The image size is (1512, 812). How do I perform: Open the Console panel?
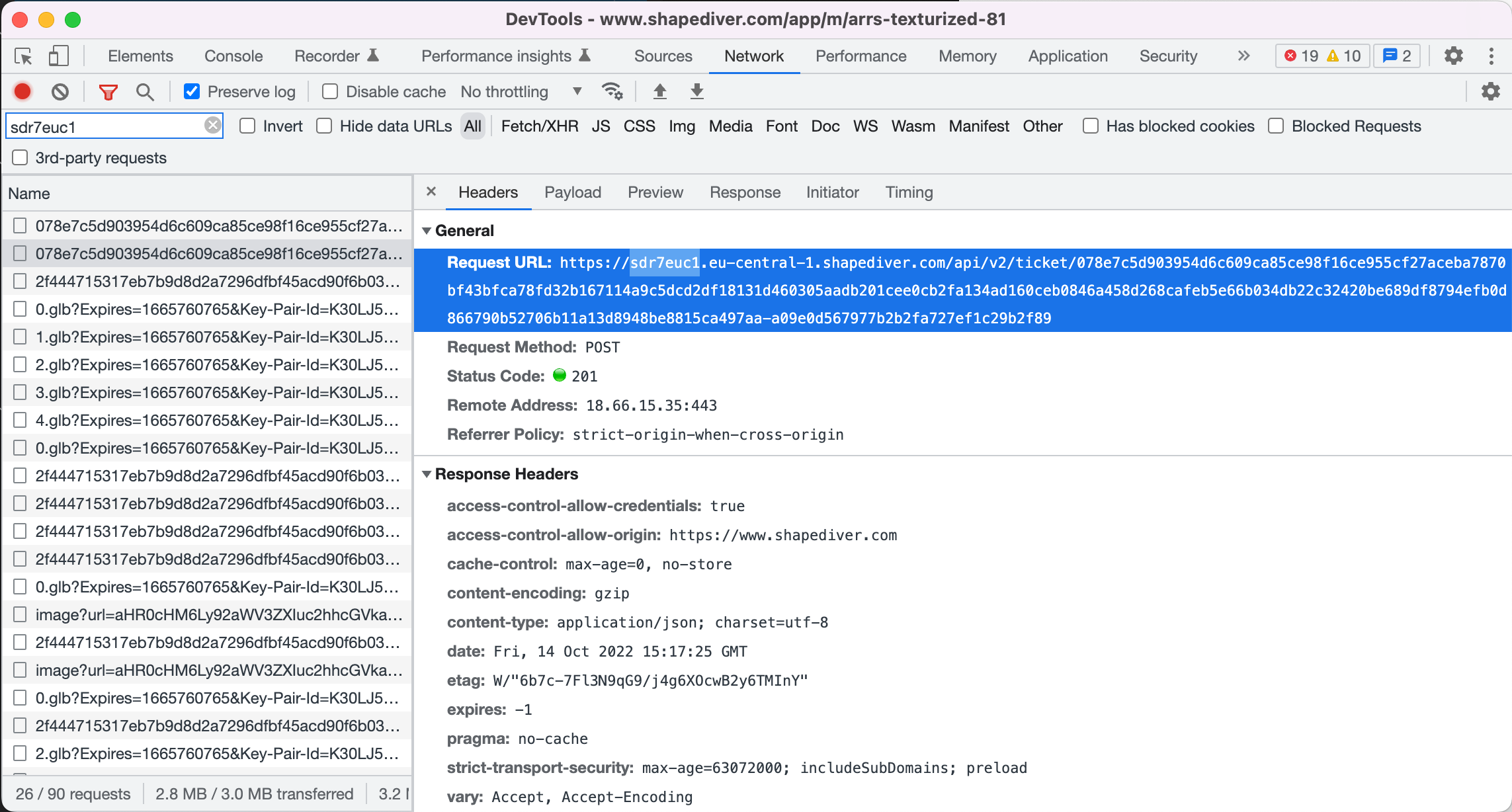(x=233, y=56)
